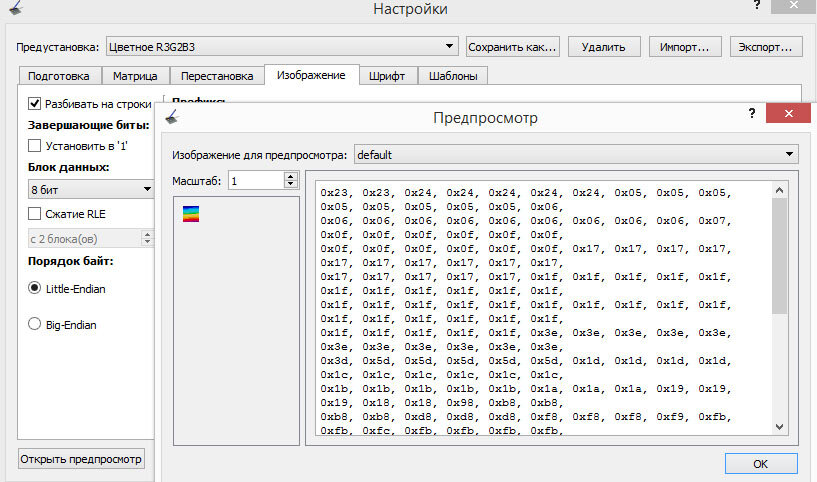Screen dimensions: 817x482
Task: Click the rainbow preview image thumbnail
Action: point(191,214)
